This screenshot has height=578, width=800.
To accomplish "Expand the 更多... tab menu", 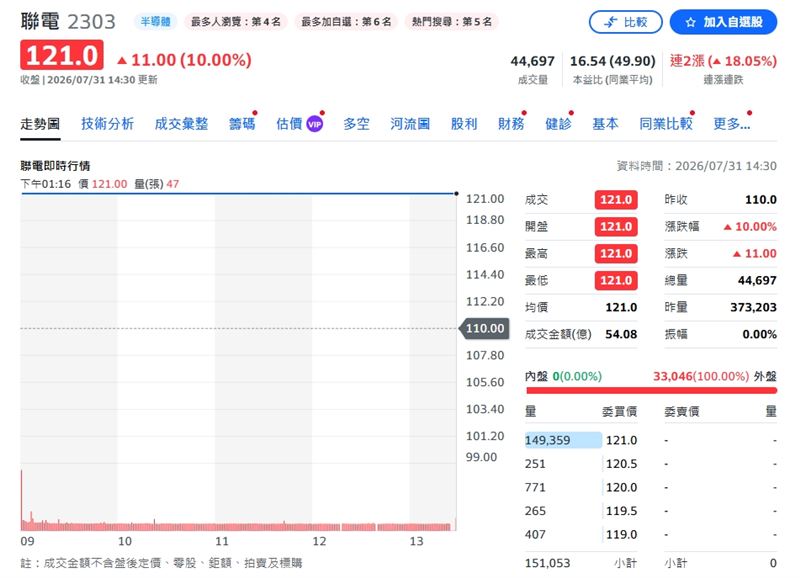I will pyautogui.click(x=732, y=124).
